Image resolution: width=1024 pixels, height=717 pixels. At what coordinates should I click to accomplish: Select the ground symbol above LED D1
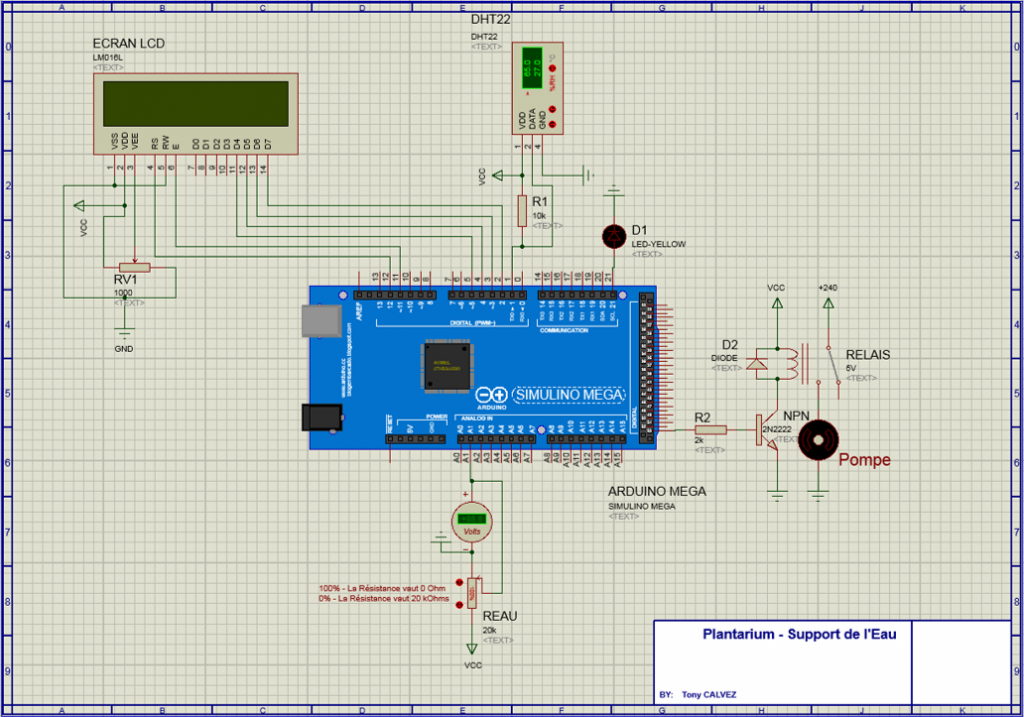pyautogui.click(x=613, y=191)
